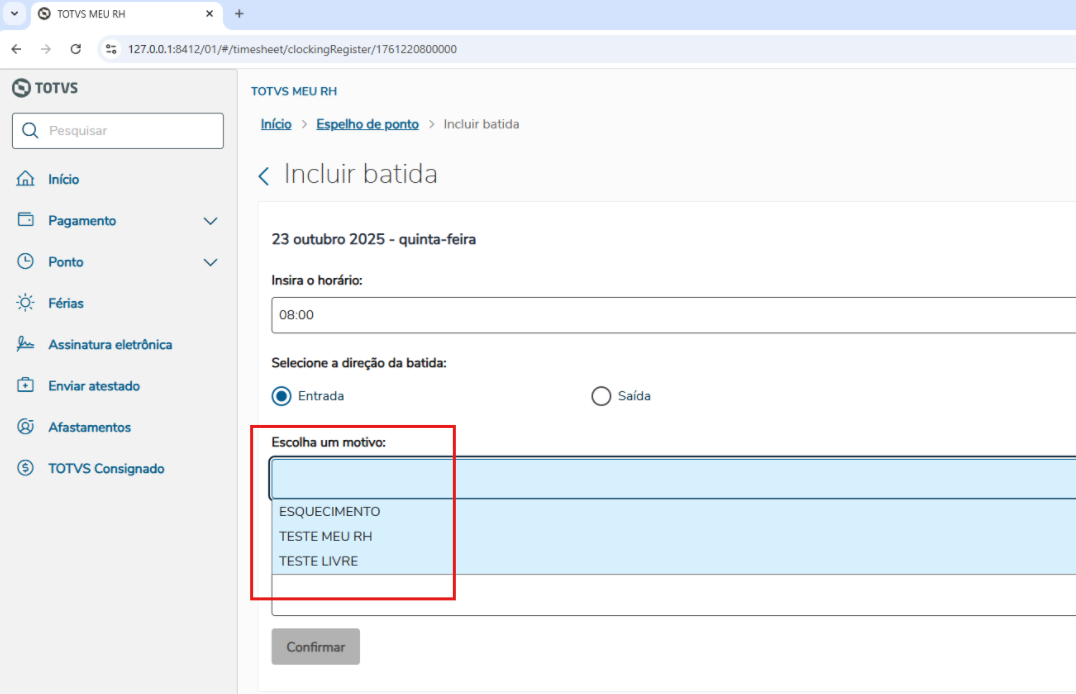Click the browser back arrow
The width and height of the screenshot is (1076, 694).
[x=16, y=49]
